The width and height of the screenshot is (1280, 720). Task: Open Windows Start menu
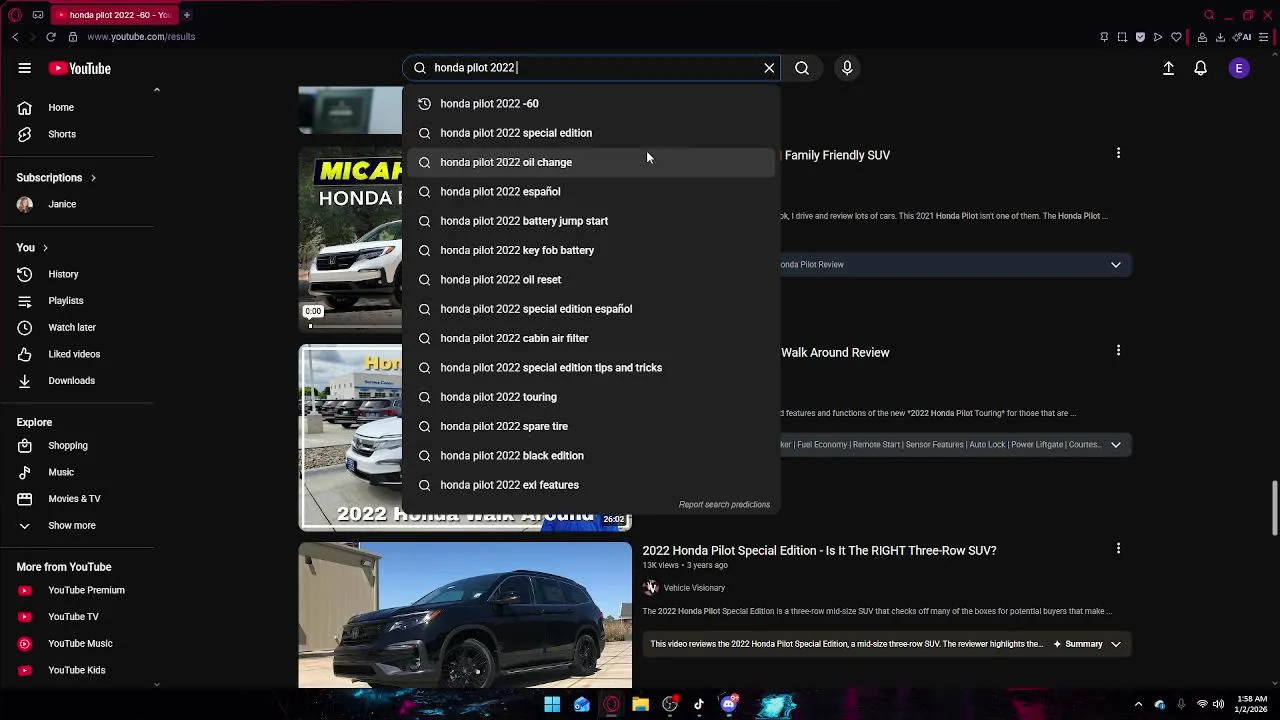point(552,704)
